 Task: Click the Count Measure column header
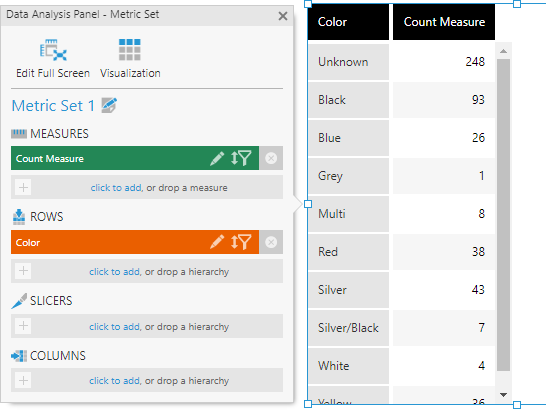(444, 22)
